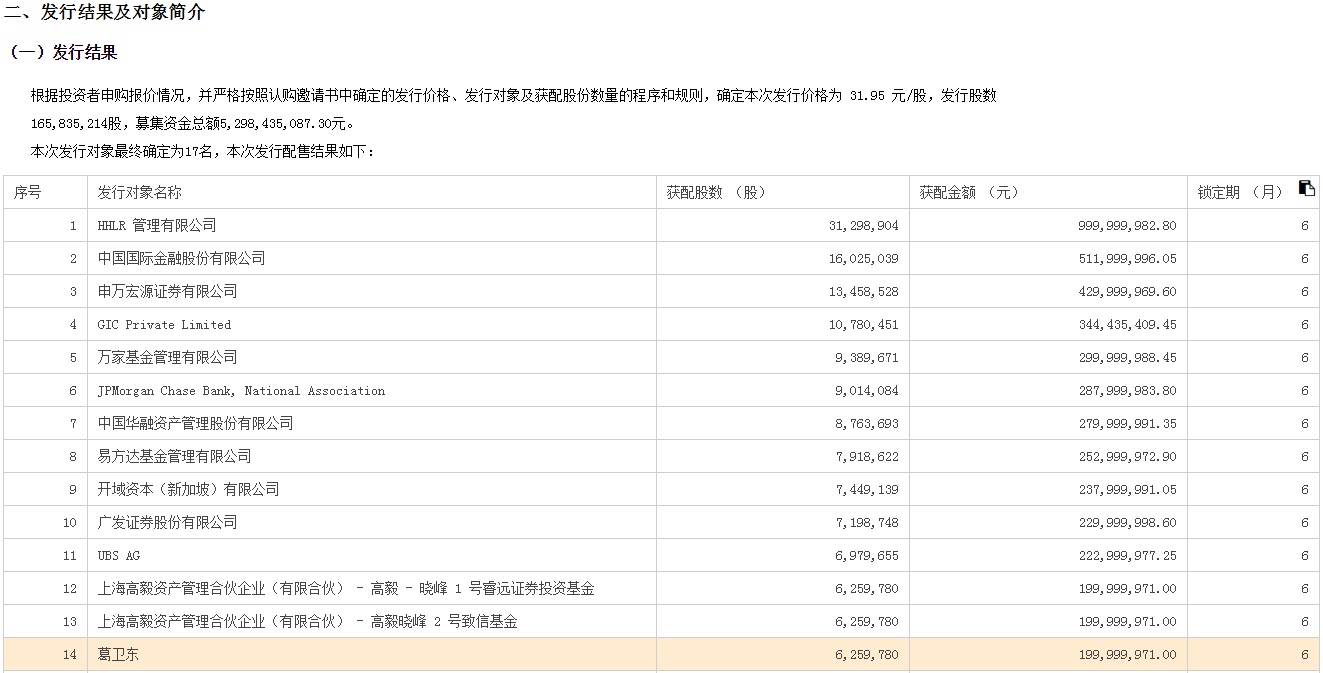Click the 锁定期（月）column header
The height and width of the screenshot is (673, 1323).
pyautogui.click(x=1253, y=193)
